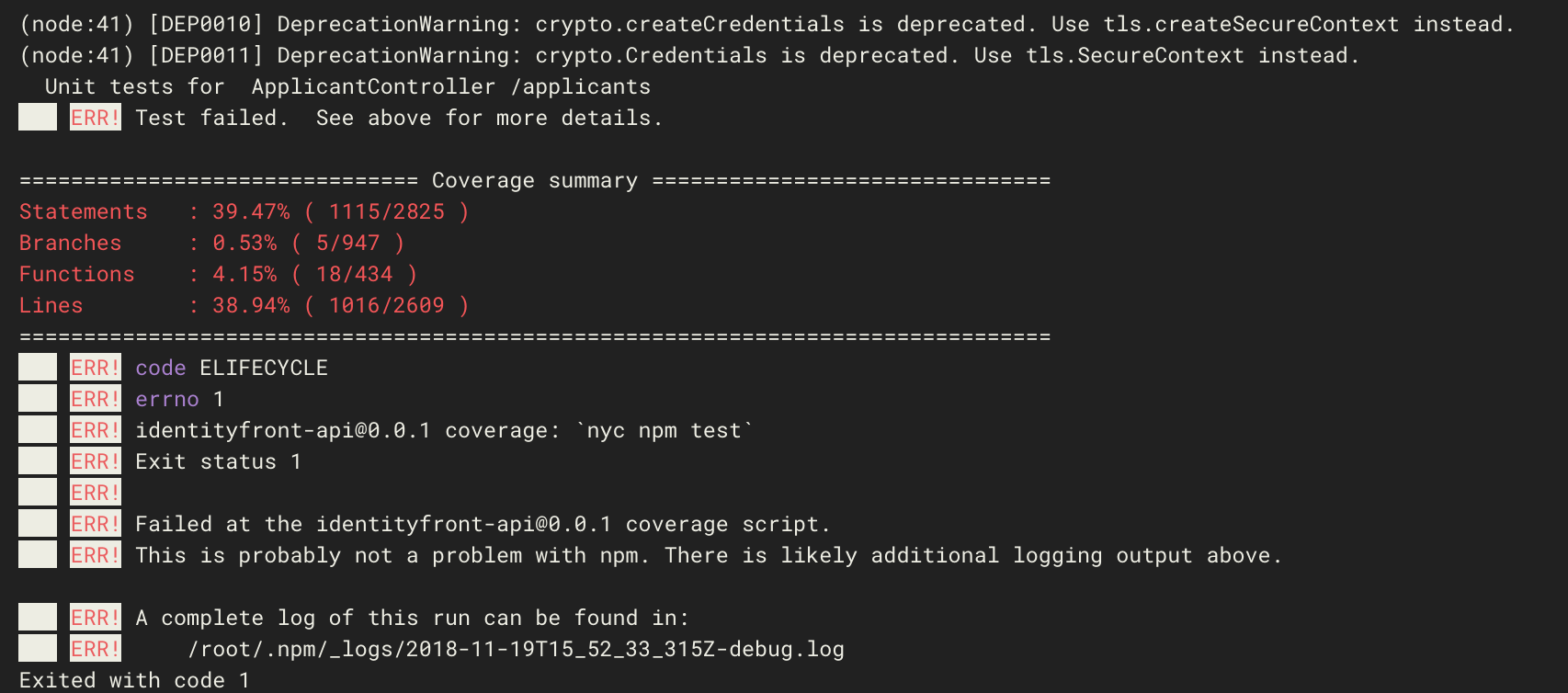Click the ERR! badge before 'Exit status 1'

[x=96, y=461]
